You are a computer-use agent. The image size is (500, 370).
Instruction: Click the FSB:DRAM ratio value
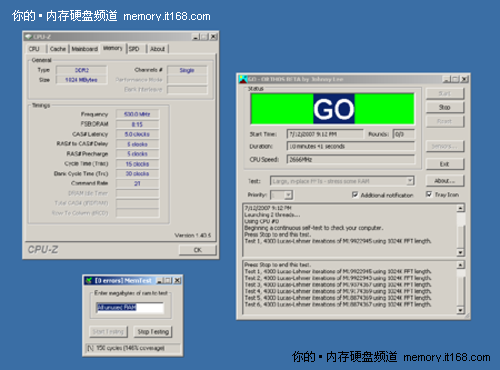point(137,124)
